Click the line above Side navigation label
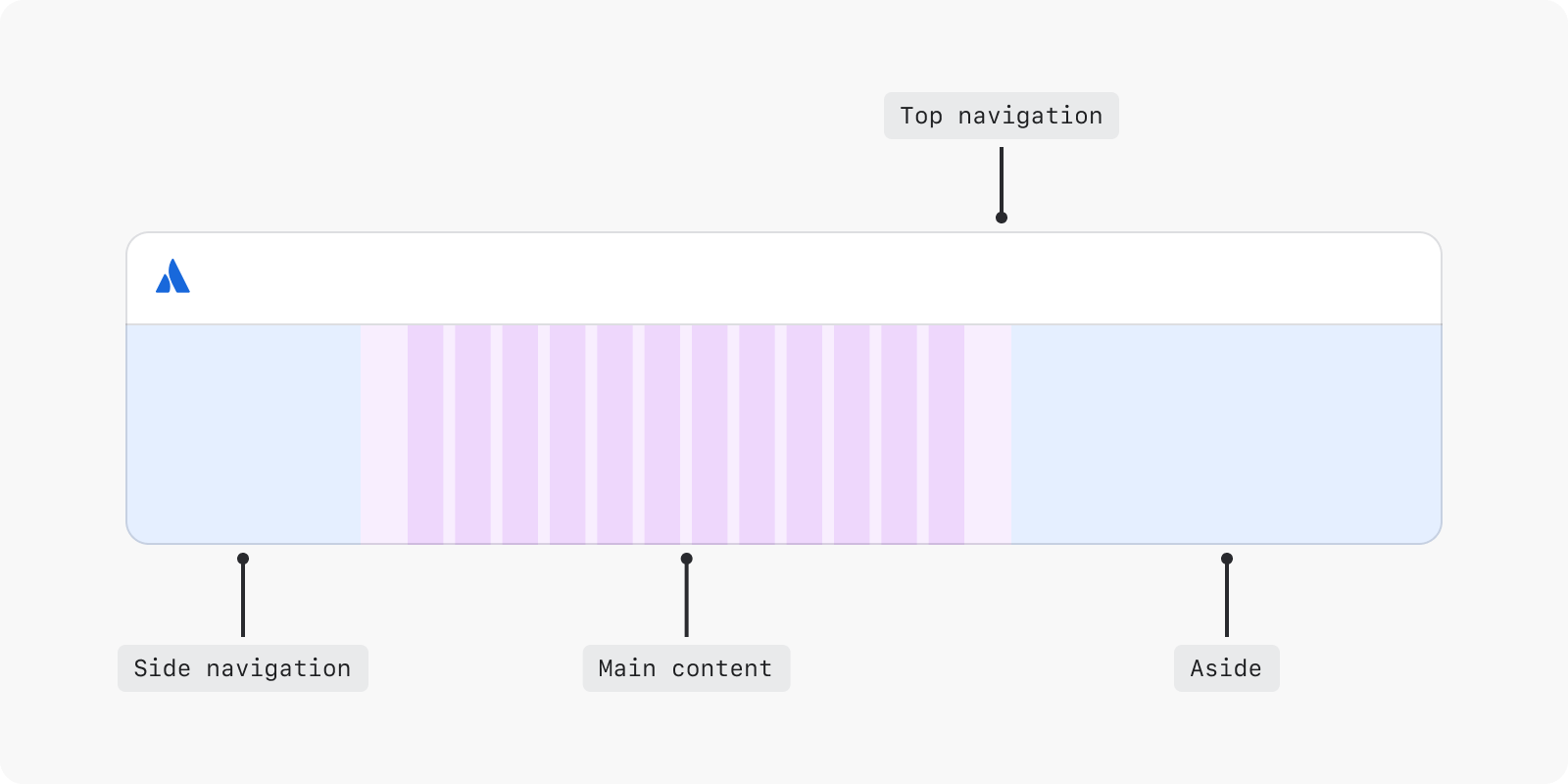Image resolution: width=1568 pixels, height=784 pixels. point(243,600)
